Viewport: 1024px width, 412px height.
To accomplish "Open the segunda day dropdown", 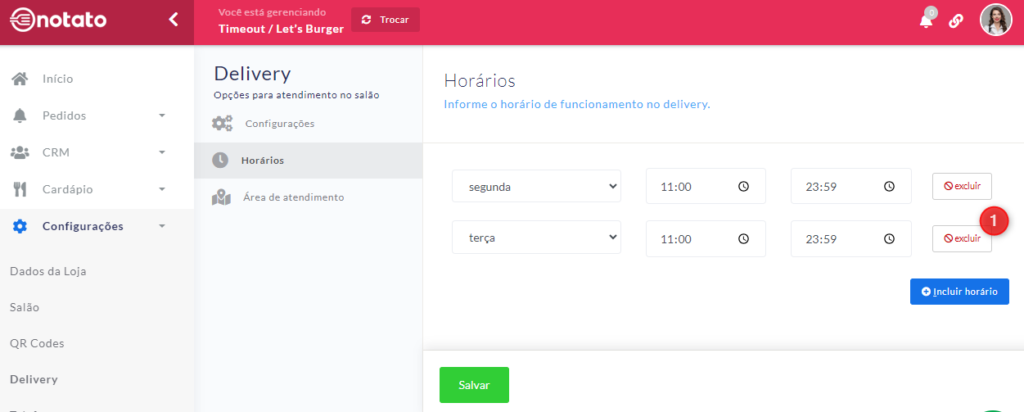I will [536, 186].
